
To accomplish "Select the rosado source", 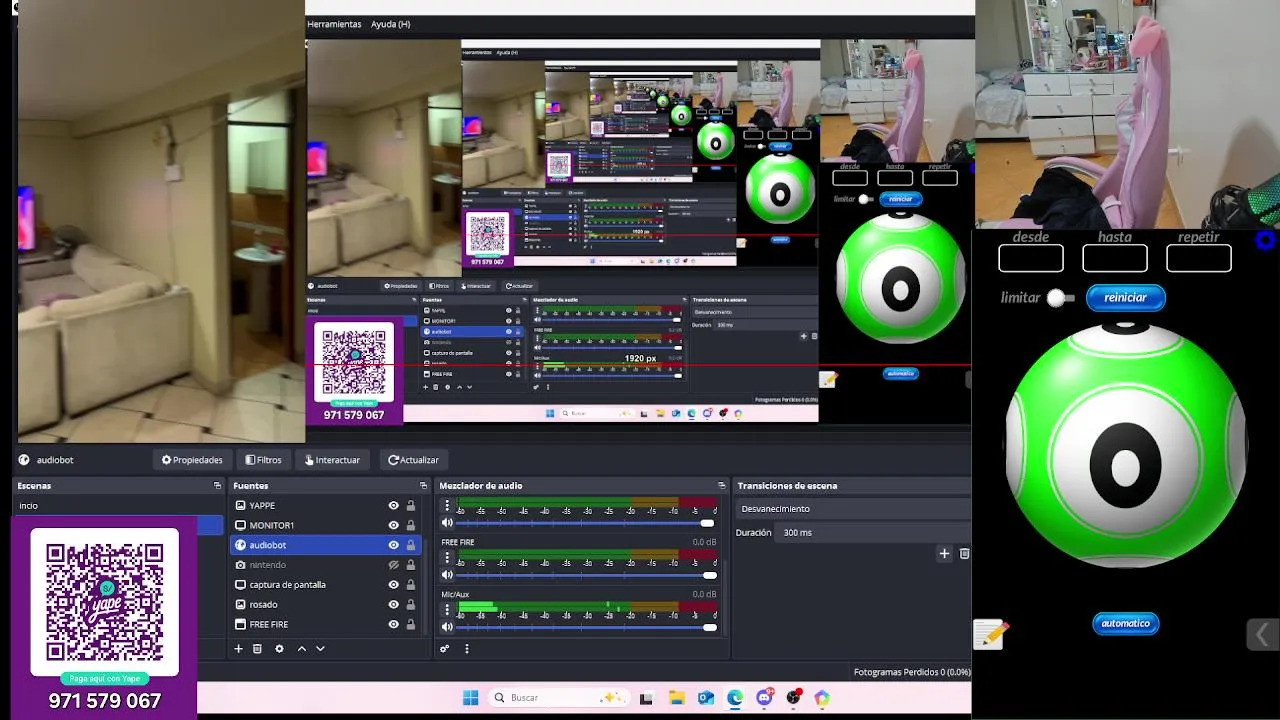I will coord(310,604).
